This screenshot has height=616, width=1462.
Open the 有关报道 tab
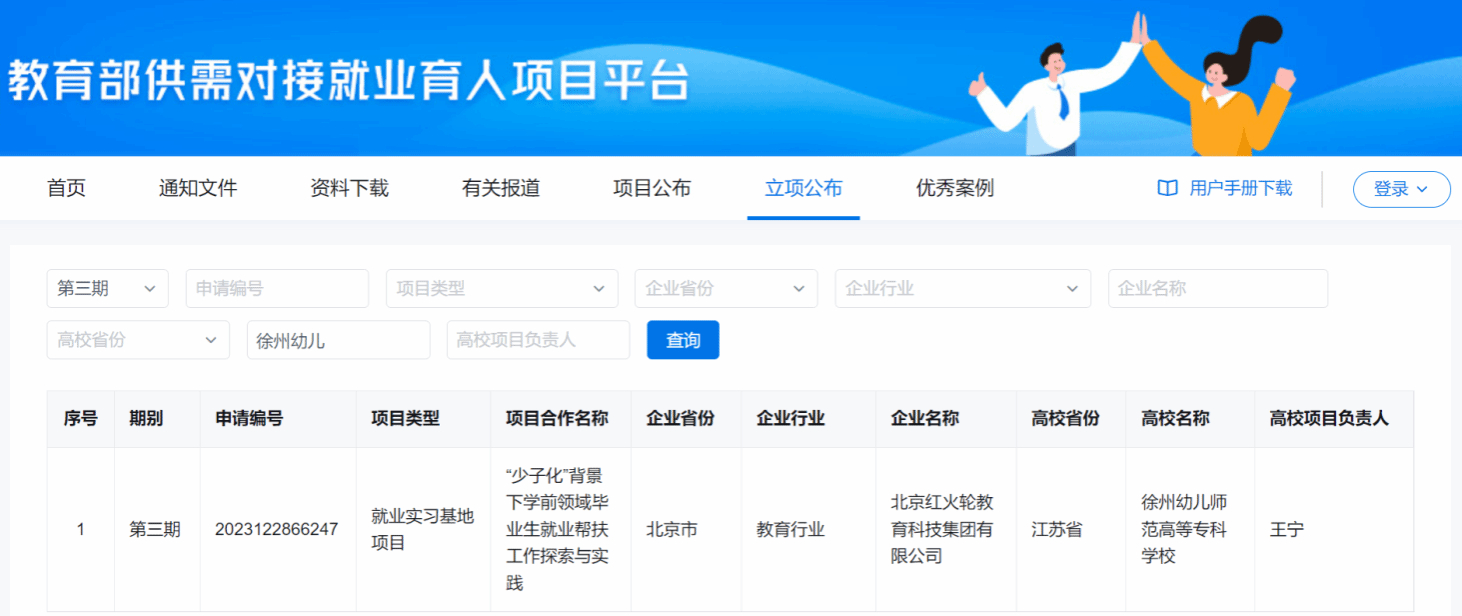coord(501,188)
